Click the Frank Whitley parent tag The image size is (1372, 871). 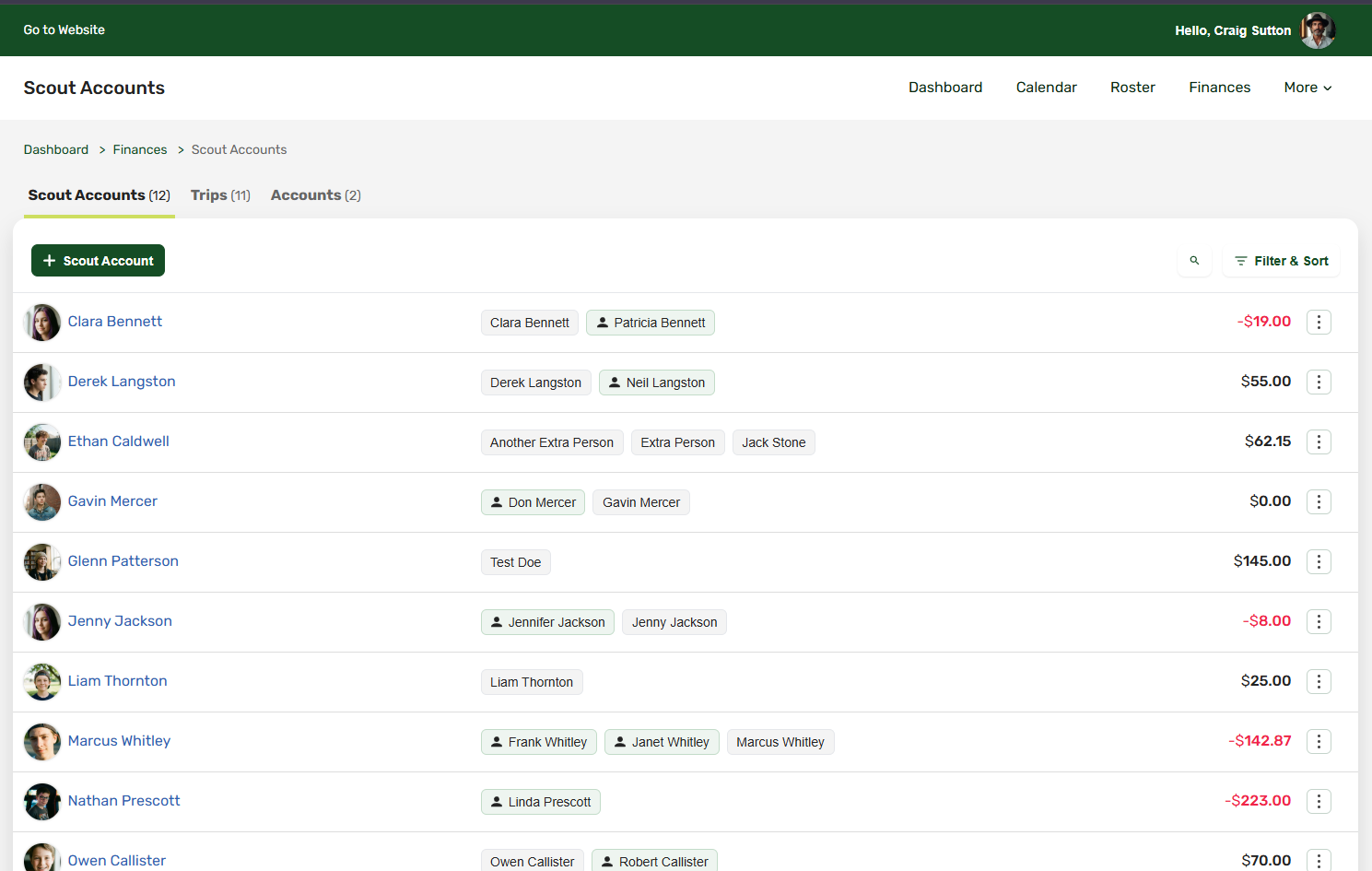pyautogui.click(x=539, y=742)
